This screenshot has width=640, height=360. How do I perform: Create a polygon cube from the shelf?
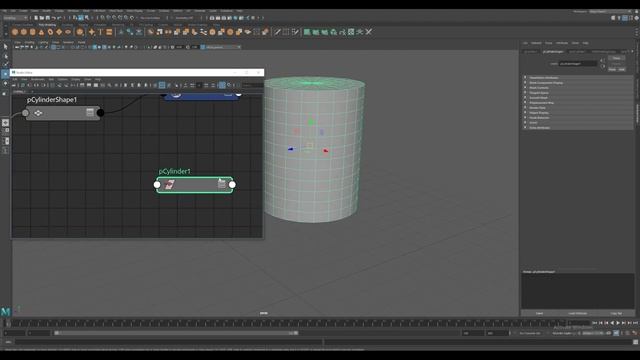tap(24, 32)
